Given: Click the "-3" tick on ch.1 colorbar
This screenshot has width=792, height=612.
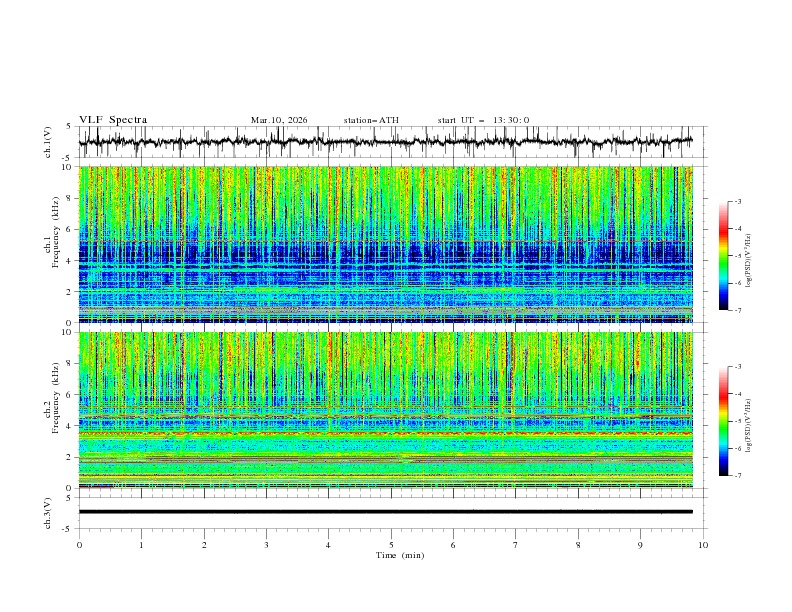Looking at the screenshot, I should pyautogui.click(x=737, y=201).
